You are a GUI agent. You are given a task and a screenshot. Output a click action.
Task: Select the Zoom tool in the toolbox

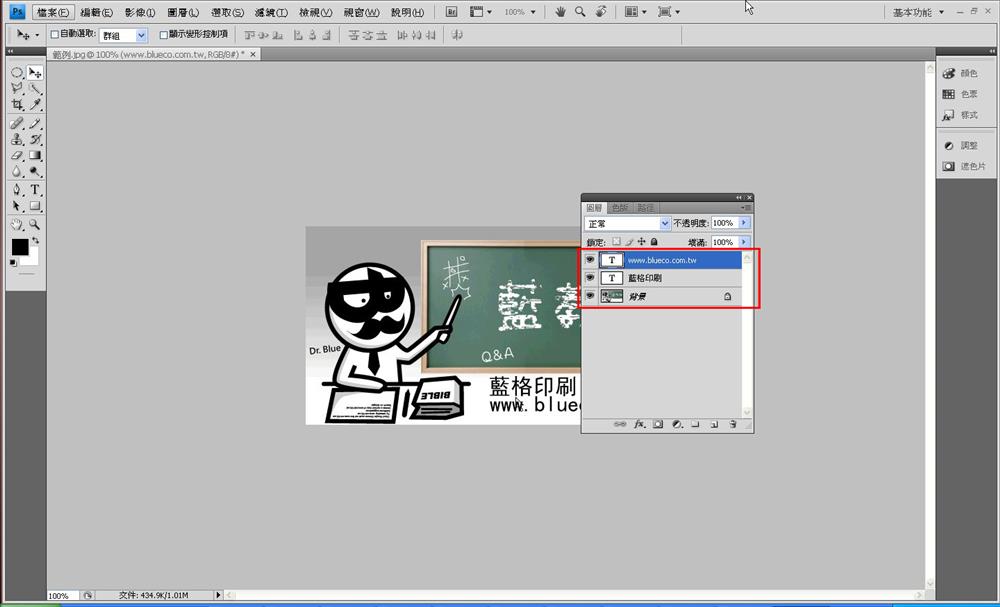(35, 224)
